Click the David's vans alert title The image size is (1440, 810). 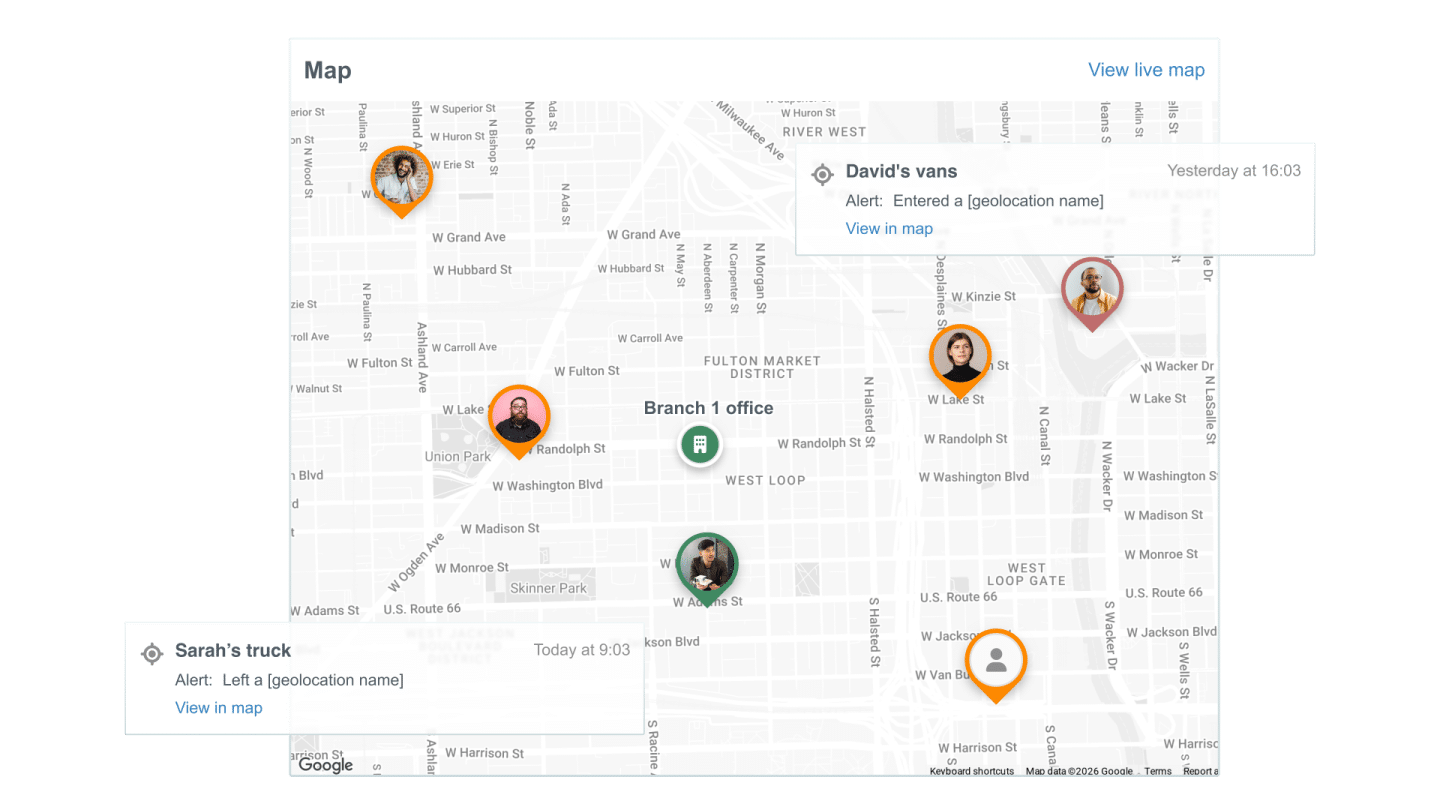pyautogui.click(x=901, y=171)
